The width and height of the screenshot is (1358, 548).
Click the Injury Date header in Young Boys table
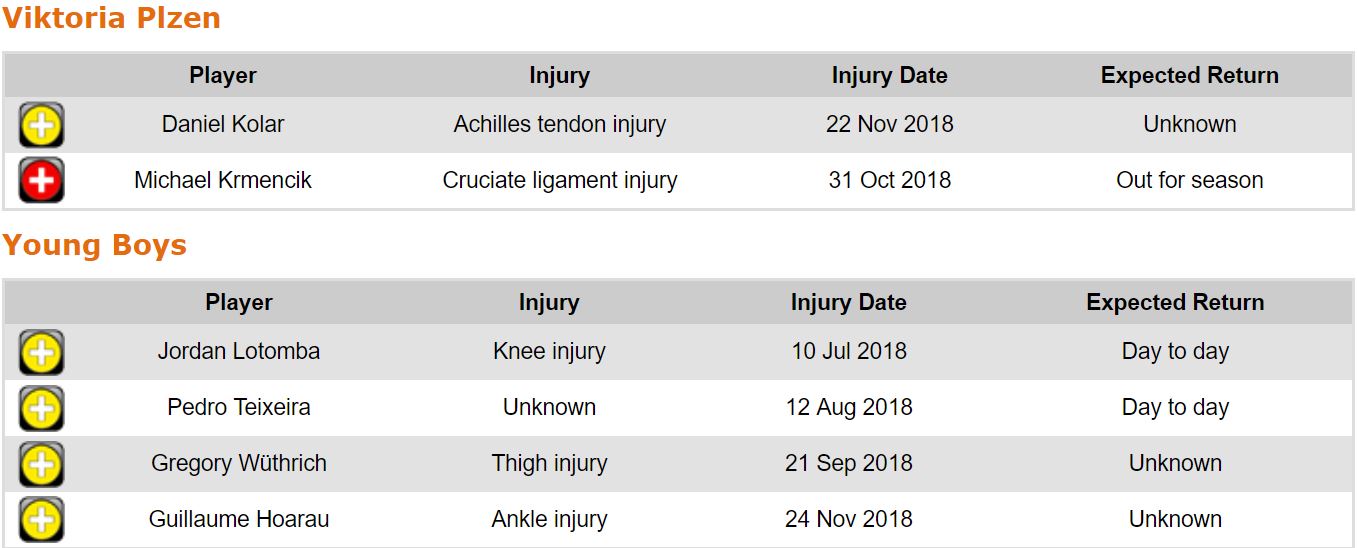click(x=848, y=303)
